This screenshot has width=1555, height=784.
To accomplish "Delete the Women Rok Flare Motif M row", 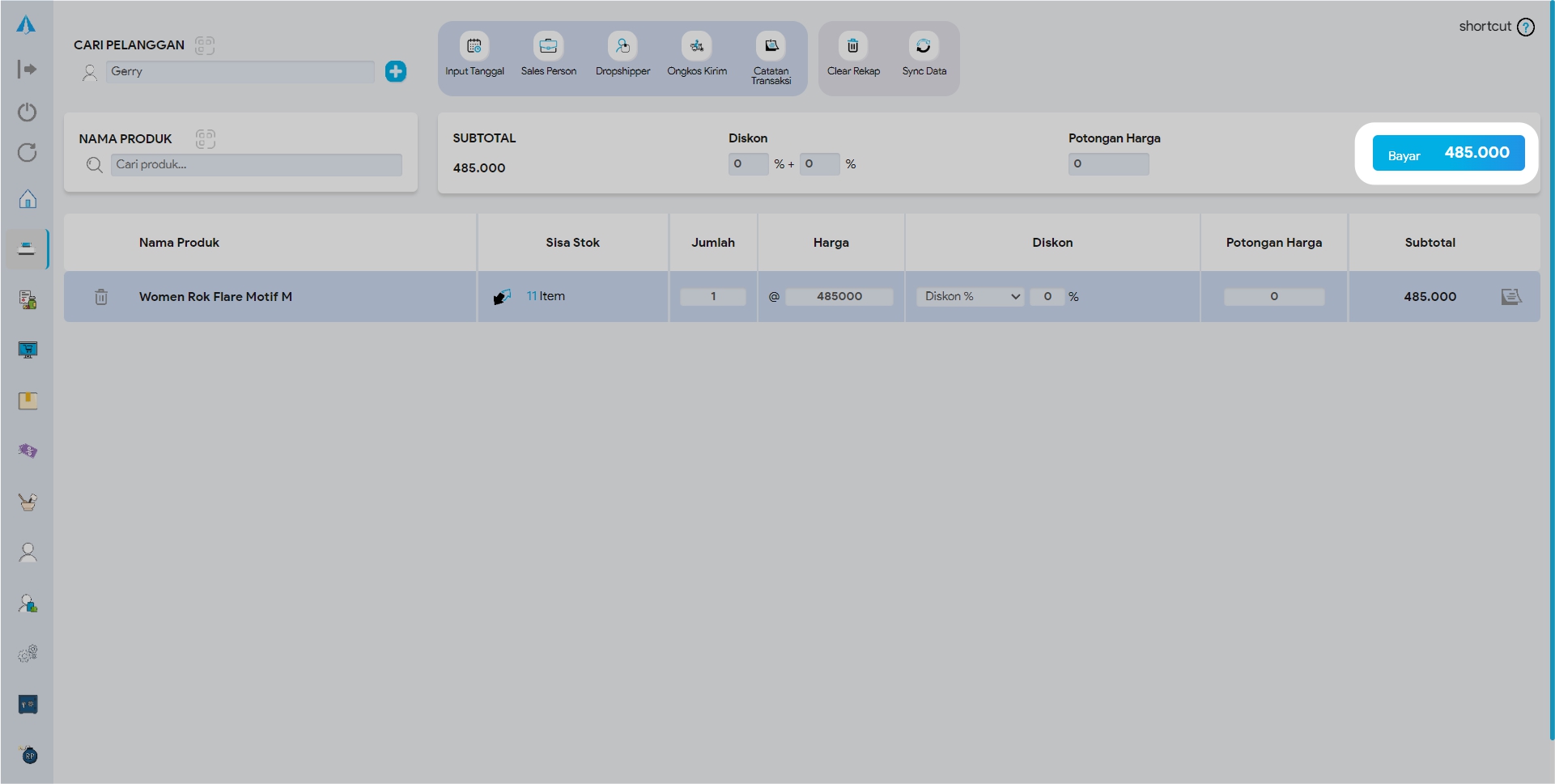I will (101, 297).
